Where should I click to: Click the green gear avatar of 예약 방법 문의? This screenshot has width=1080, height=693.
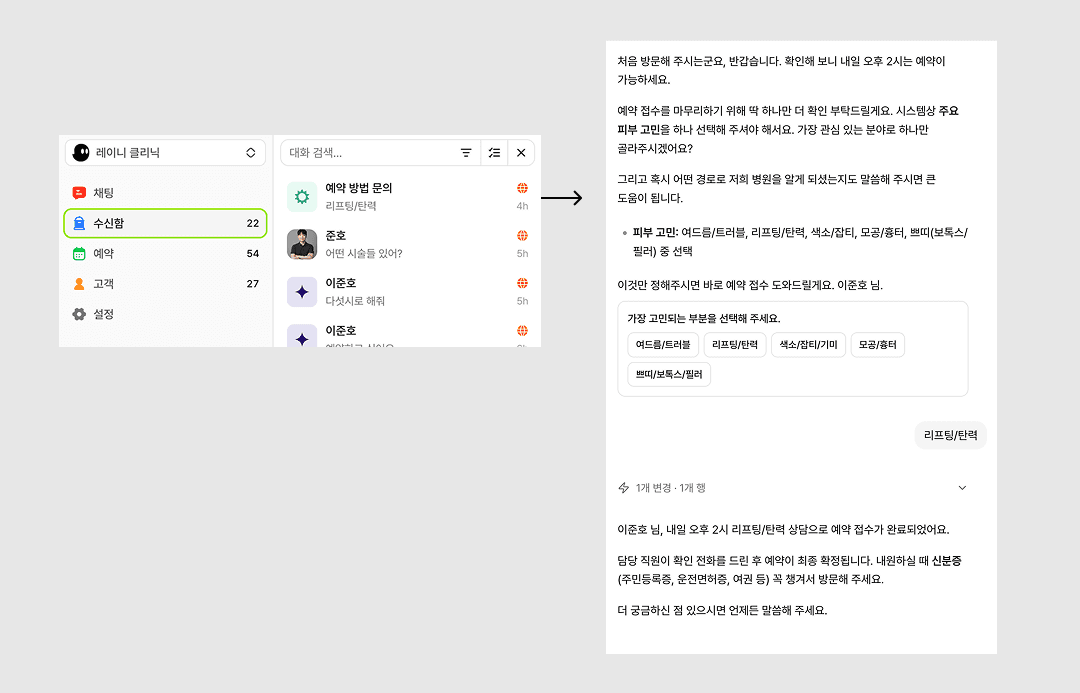pos(302,197)
